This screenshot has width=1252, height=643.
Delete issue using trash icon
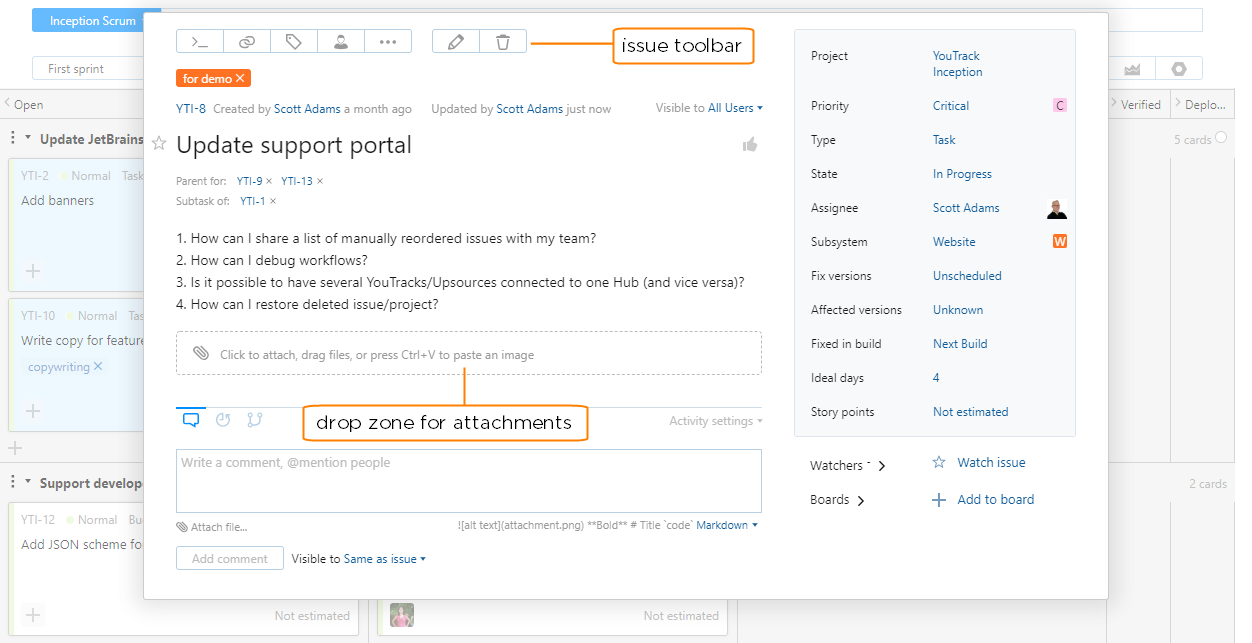click(503, 41)
